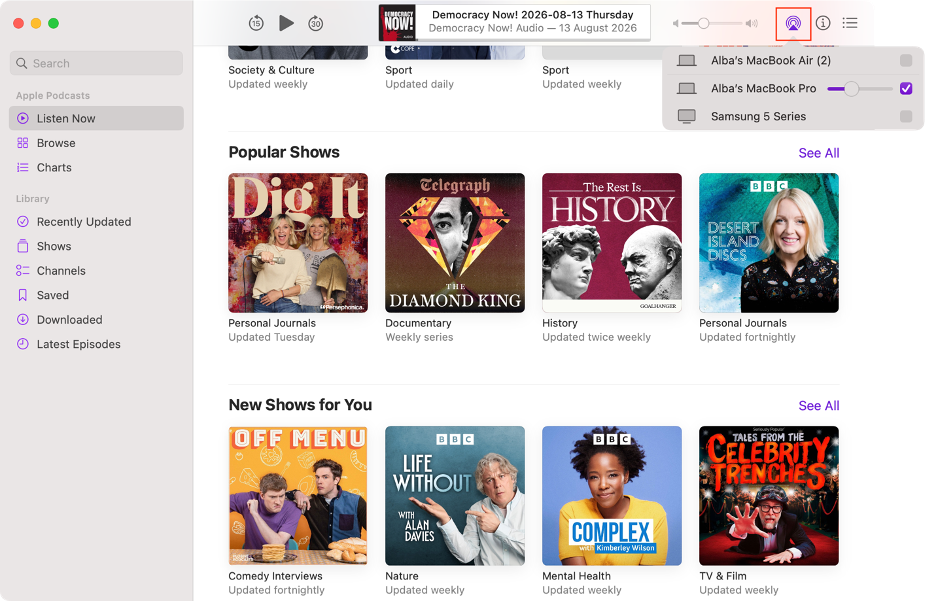The width and height of the screenshot is (936, 602).
Task: Open Life Without with Alan Davies
Action: [x=455, y=496]
